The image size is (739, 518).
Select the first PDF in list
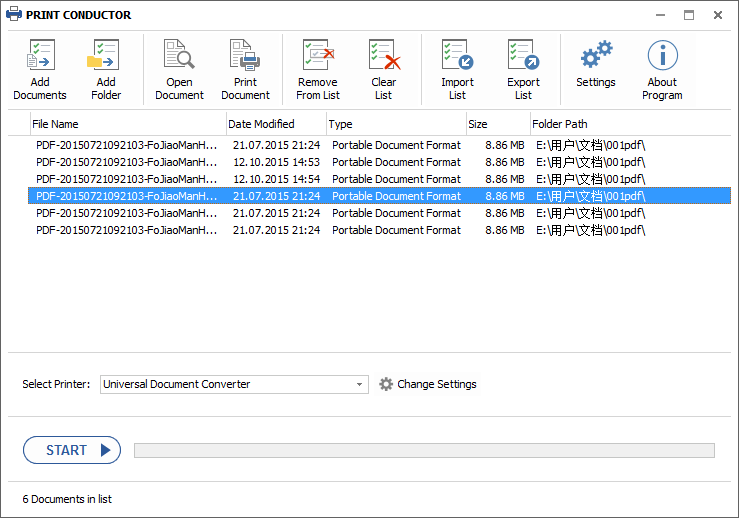(126, 145)
